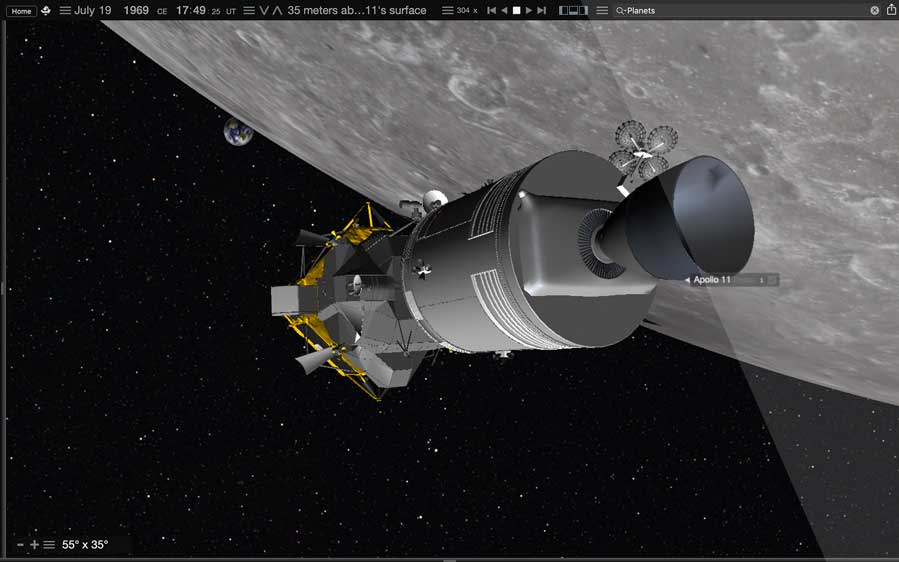Click the Home button

(x=21, y=11)
